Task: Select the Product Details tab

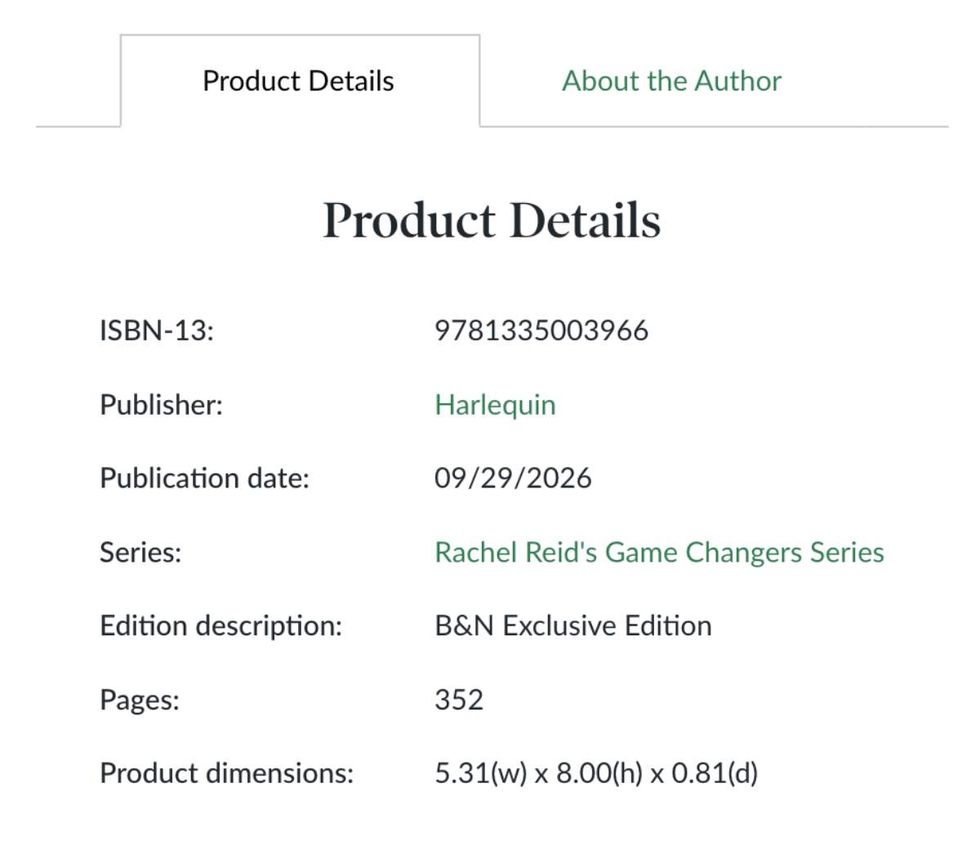Action: (298, 81)
